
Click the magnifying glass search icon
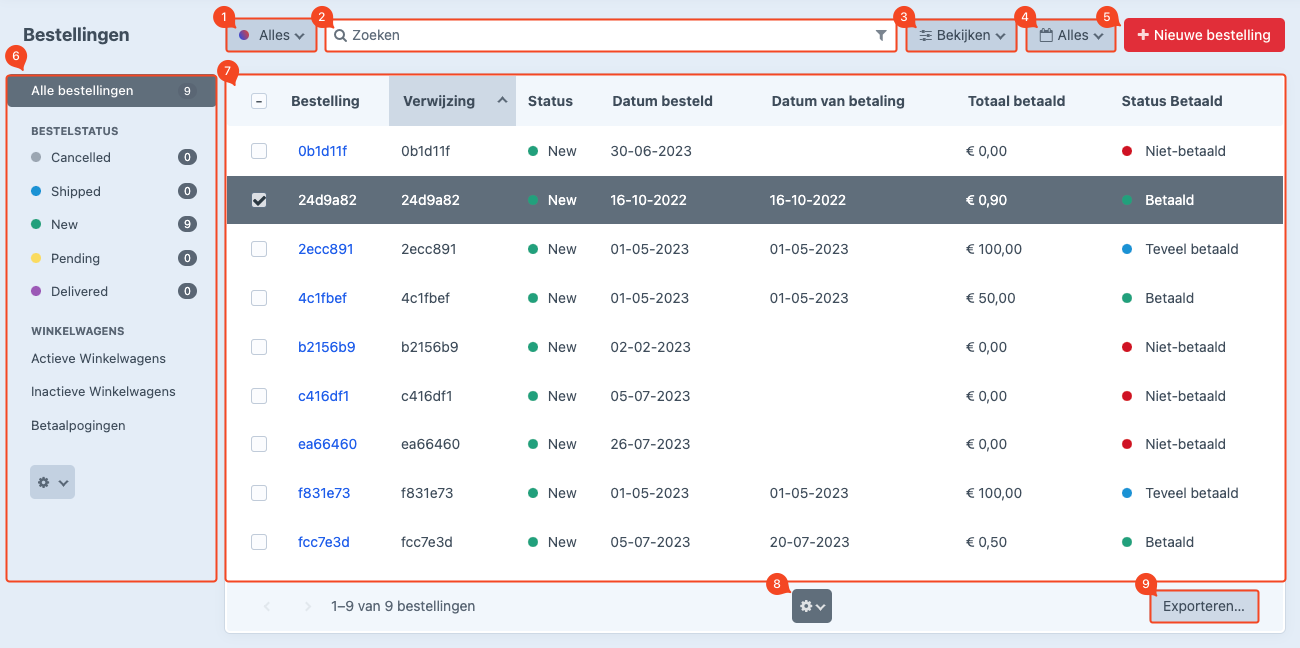(340, 35)
